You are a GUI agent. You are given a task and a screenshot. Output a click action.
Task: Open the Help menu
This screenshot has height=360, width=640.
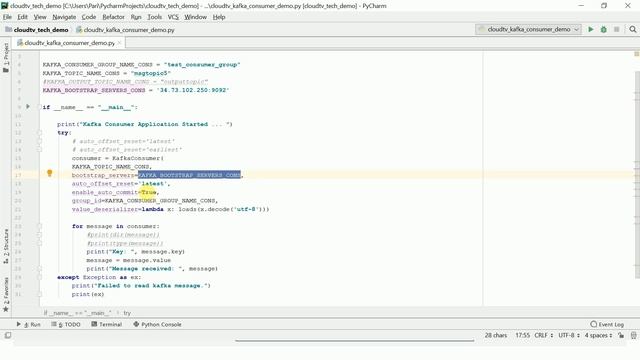tap(219, 17)
